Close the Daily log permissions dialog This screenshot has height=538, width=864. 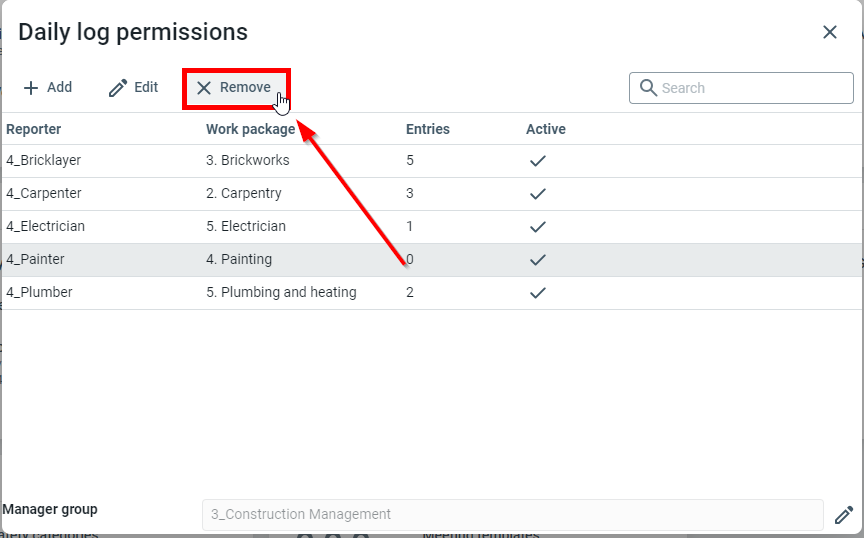point(829,32)
